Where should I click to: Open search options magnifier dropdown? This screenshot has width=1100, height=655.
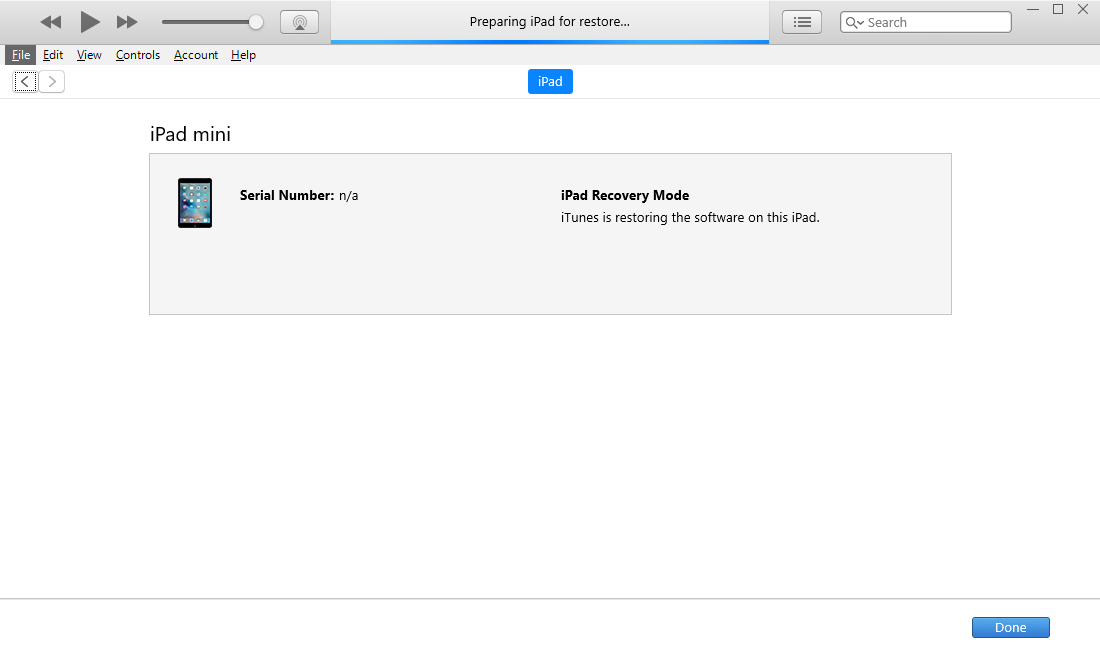click(854, 22)
